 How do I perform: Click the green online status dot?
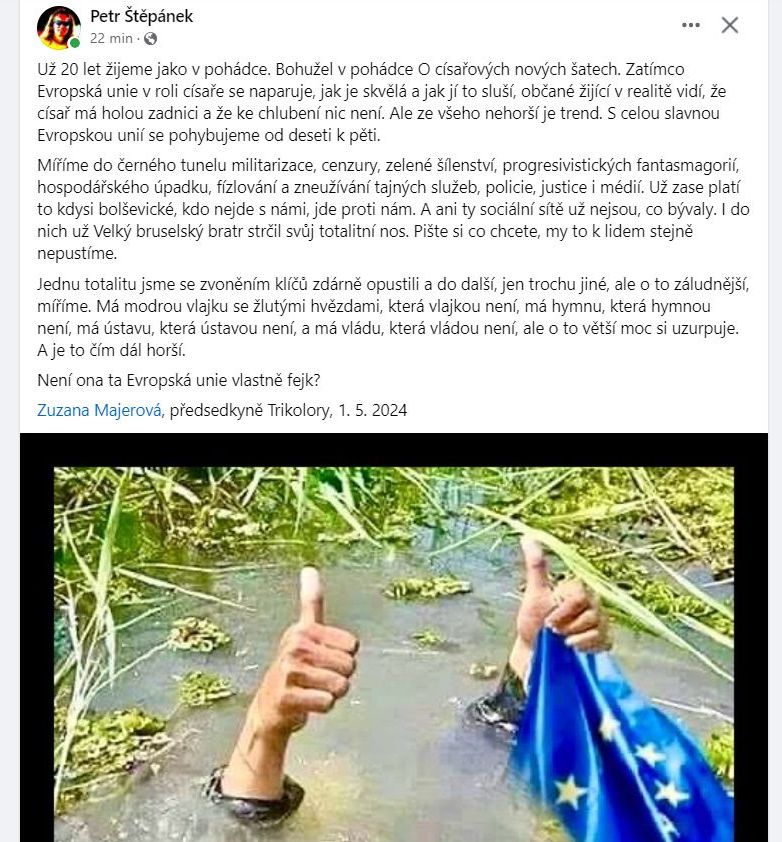tap(75, 43)
